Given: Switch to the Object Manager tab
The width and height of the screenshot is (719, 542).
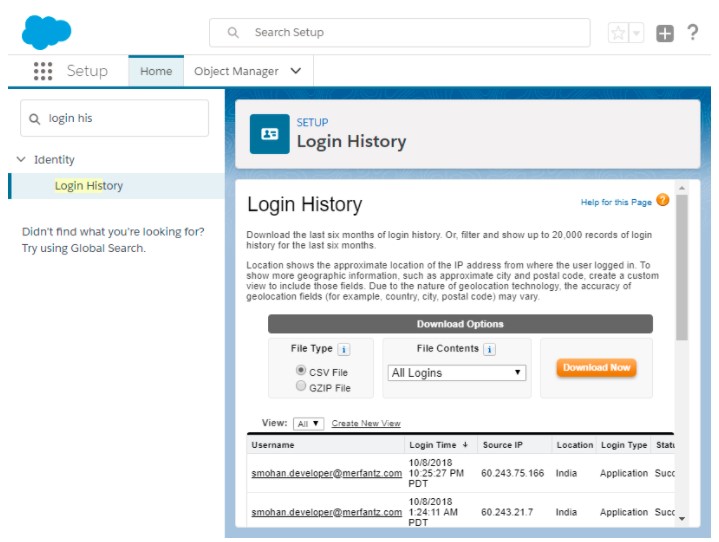Looking at the screenshot, I should (x=236, y=72).
